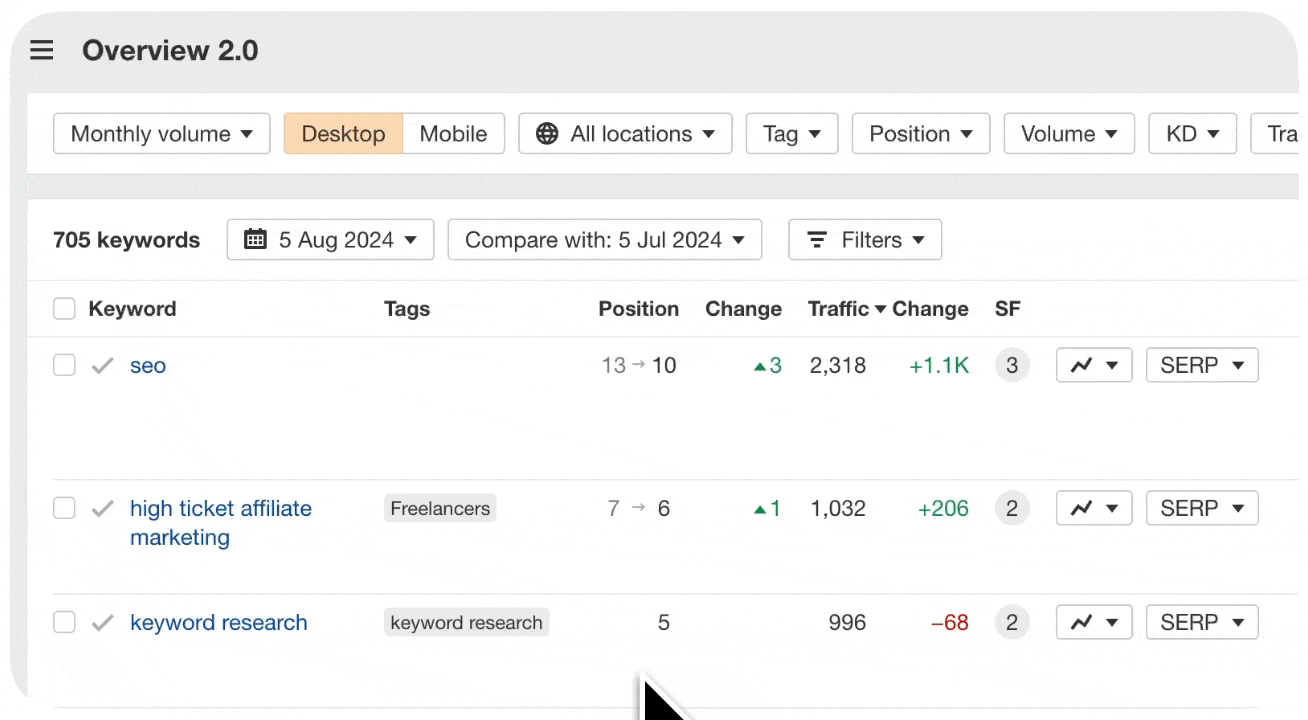
Task: Click the checkmark icon beside seo
Action: point(102,366)
